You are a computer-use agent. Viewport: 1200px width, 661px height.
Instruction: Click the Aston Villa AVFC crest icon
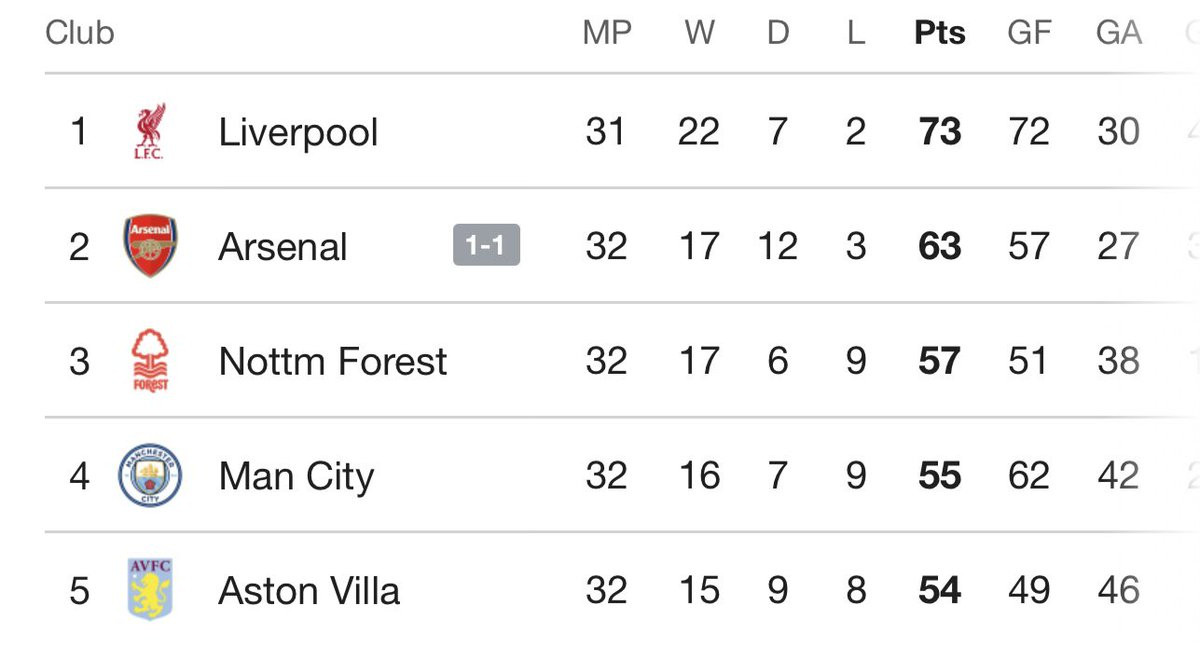(x=150, y=590)
